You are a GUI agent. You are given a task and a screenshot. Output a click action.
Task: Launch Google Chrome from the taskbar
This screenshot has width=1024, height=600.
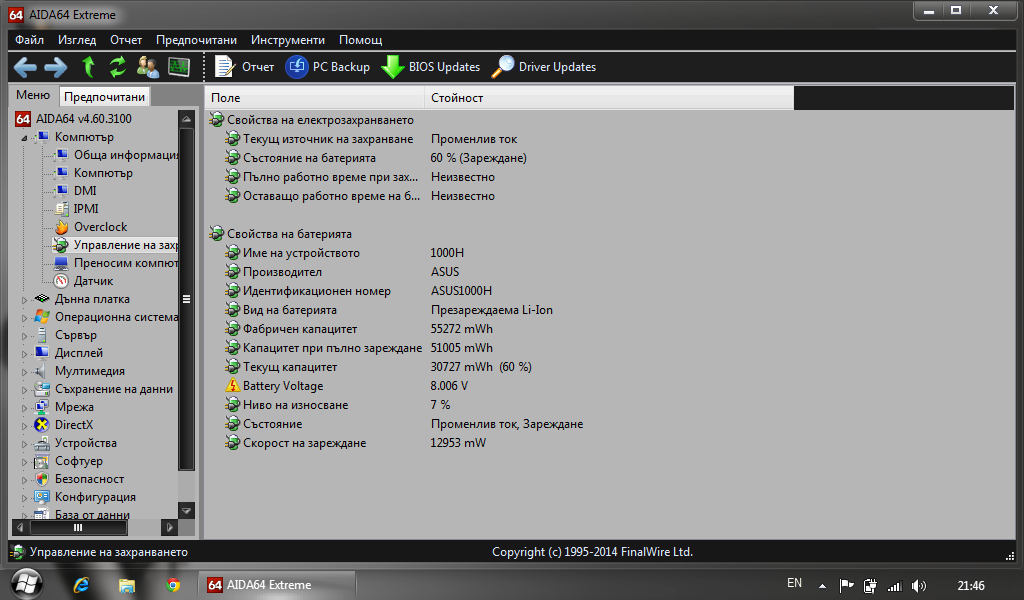coord(173,585)
